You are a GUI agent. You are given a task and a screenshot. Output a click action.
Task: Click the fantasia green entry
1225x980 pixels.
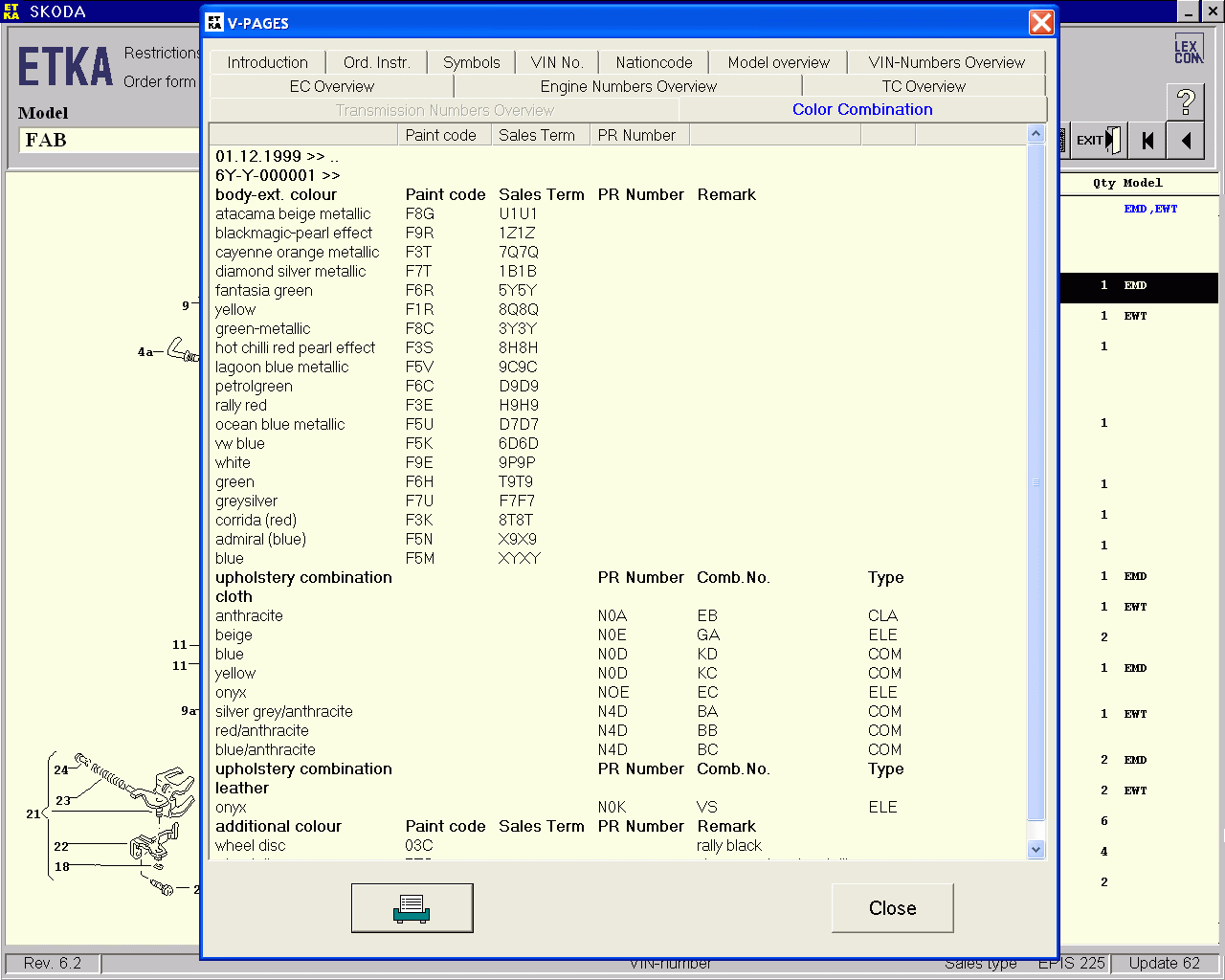pyautogui.click(x=264, y=290)
